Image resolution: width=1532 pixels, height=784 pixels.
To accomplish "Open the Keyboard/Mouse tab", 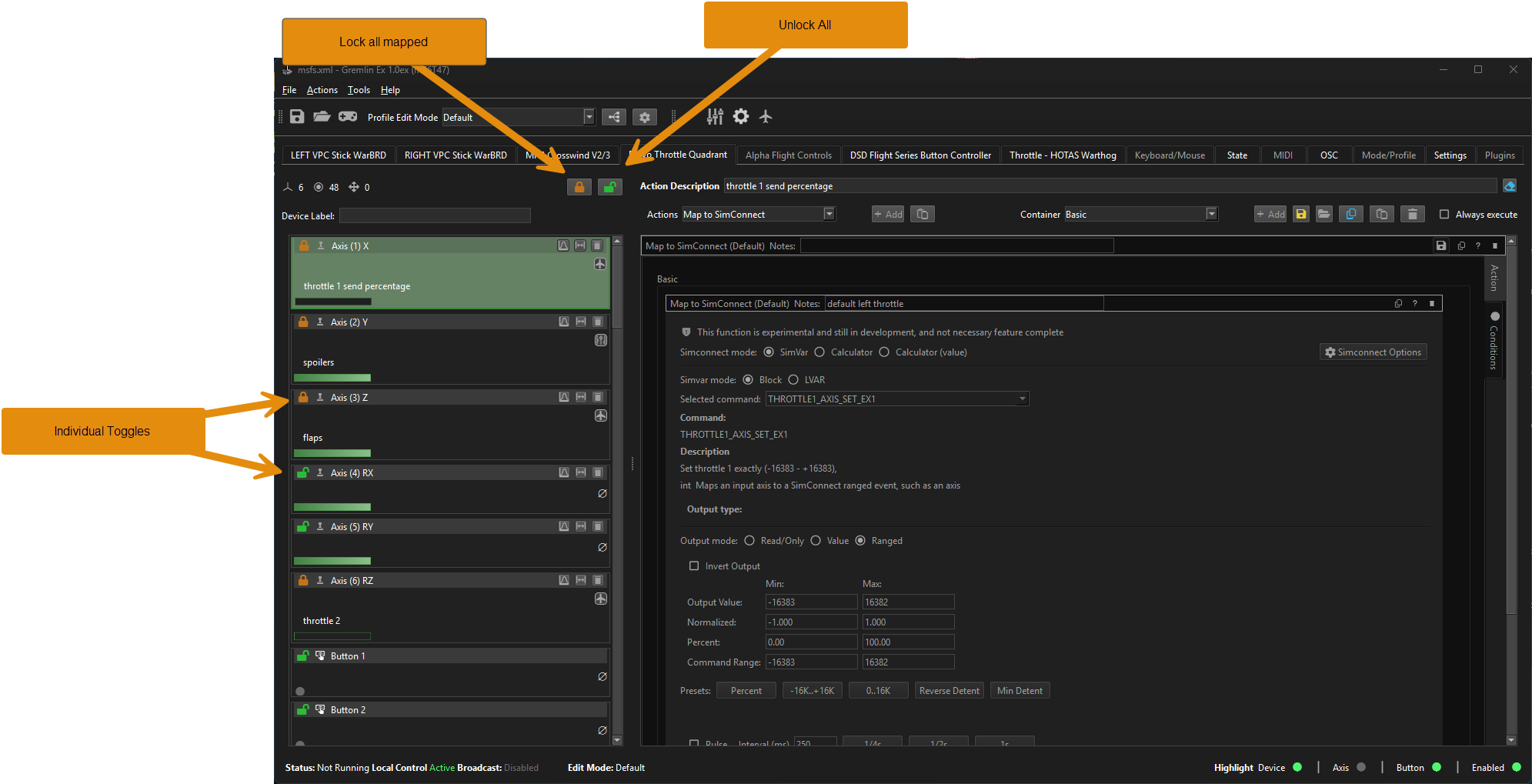I will tap(1170, 155).
